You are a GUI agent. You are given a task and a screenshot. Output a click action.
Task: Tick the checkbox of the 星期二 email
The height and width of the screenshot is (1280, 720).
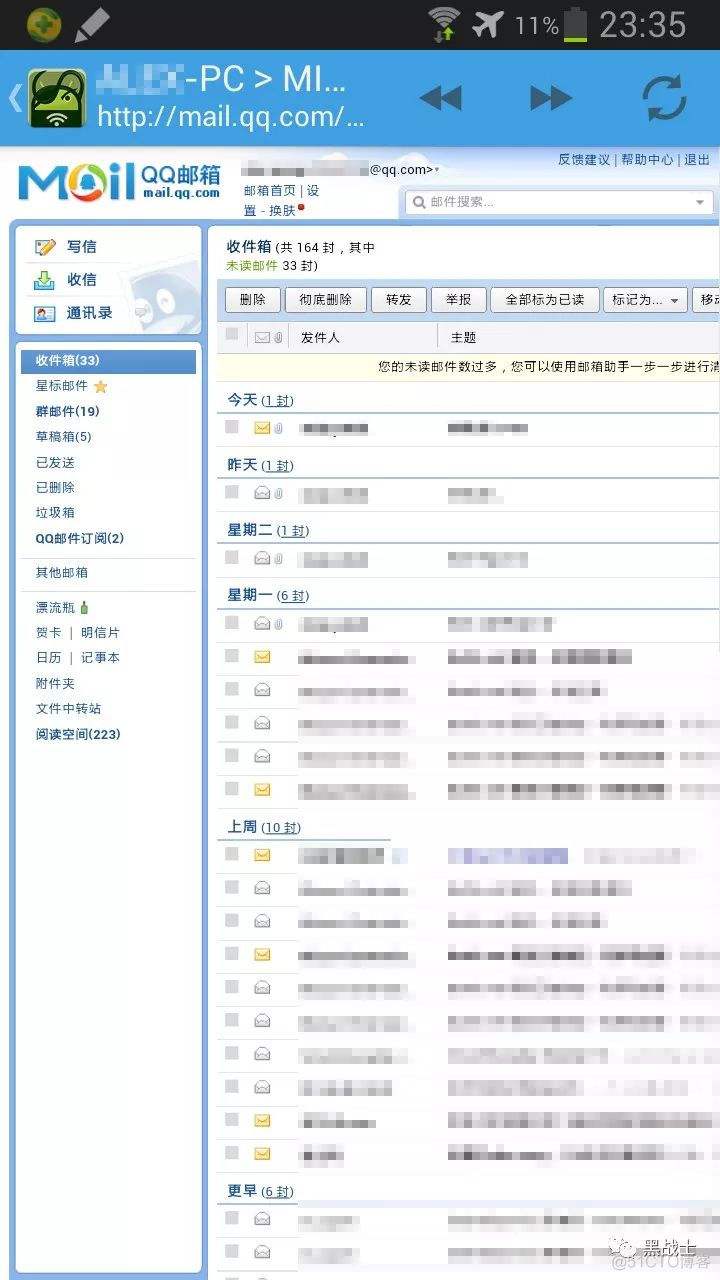pyautogui.click(x=232, y=557)
